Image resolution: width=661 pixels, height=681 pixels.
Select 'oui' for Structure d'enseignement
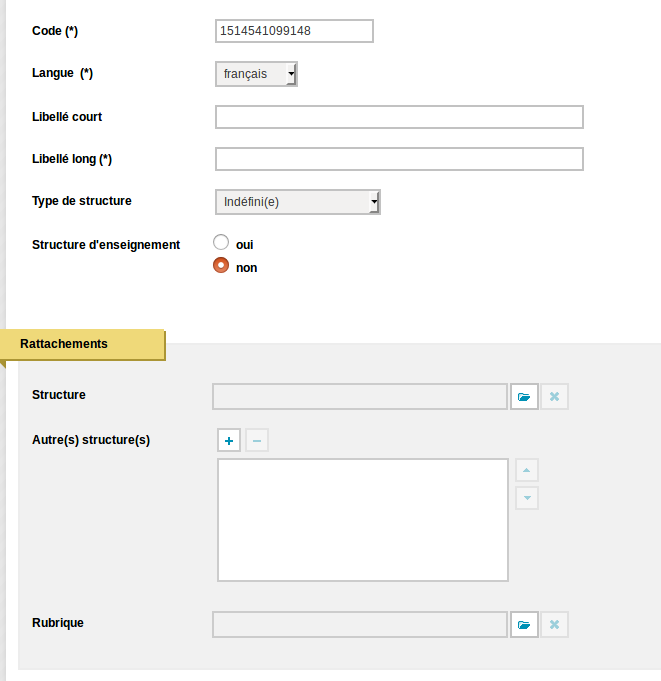click(x=221, y=242)
